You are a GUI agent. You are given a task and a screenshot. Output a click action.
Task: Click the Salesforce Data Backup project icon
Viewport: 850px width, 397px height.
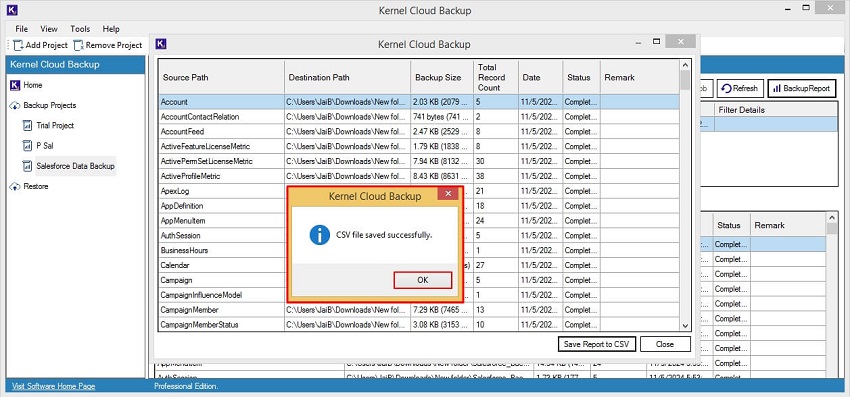28,166
